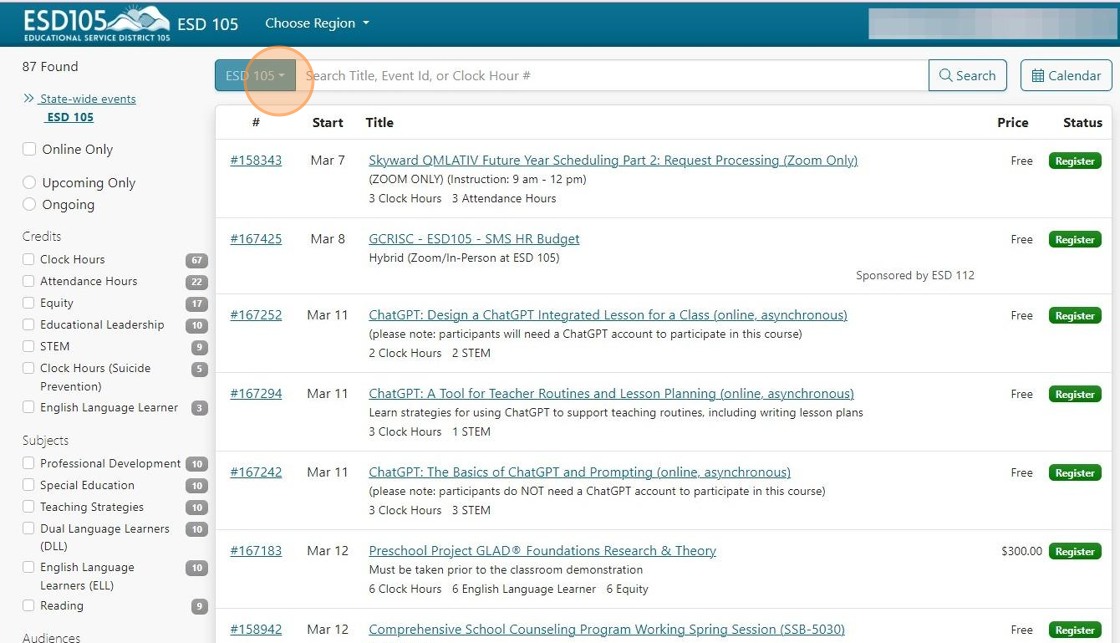Click the ESD105 logo in header
1120x643 pixels.
point(96,24)
